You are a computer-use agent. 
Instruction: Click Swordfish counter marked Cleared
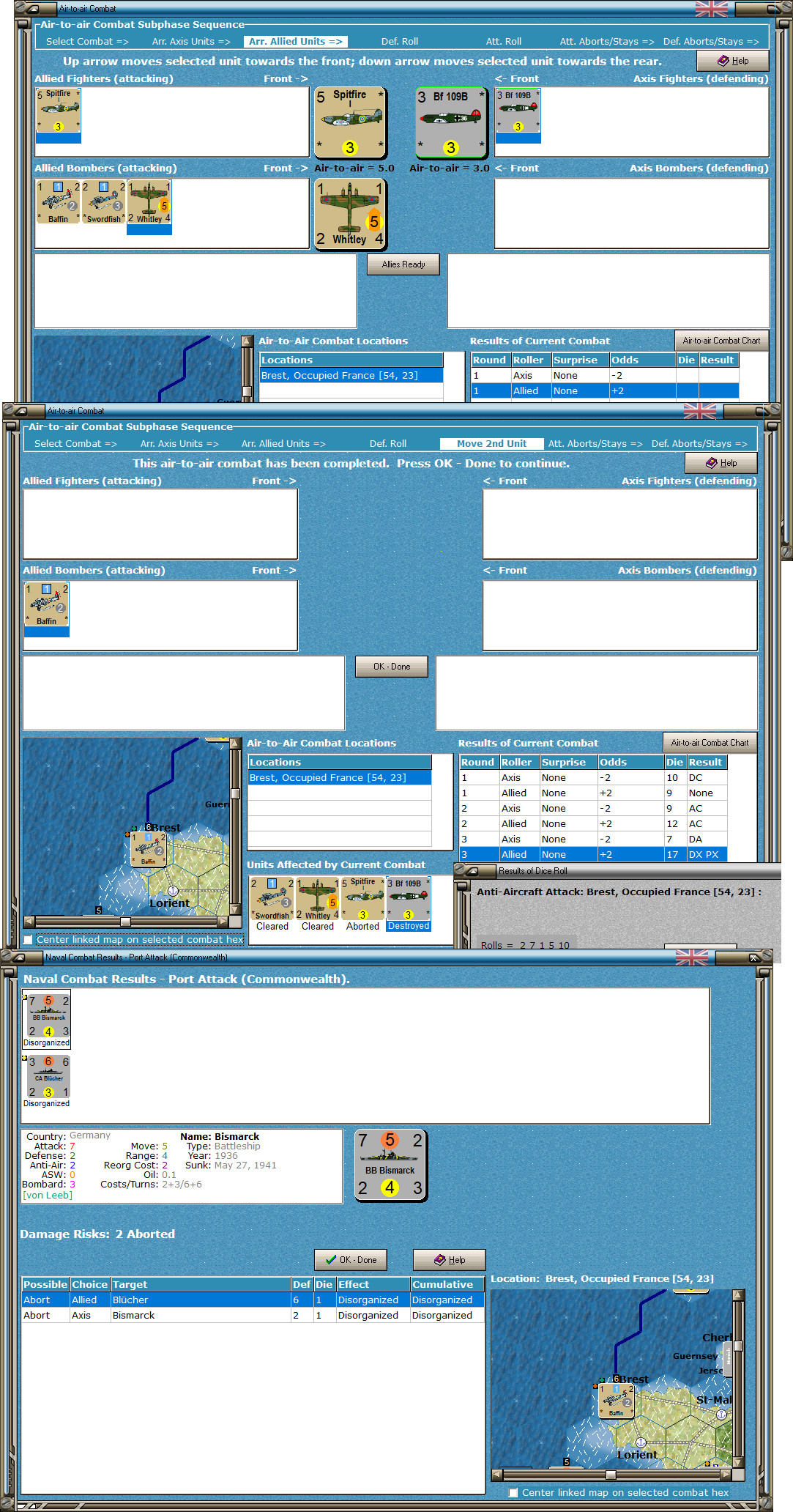[x=272, y=898]
